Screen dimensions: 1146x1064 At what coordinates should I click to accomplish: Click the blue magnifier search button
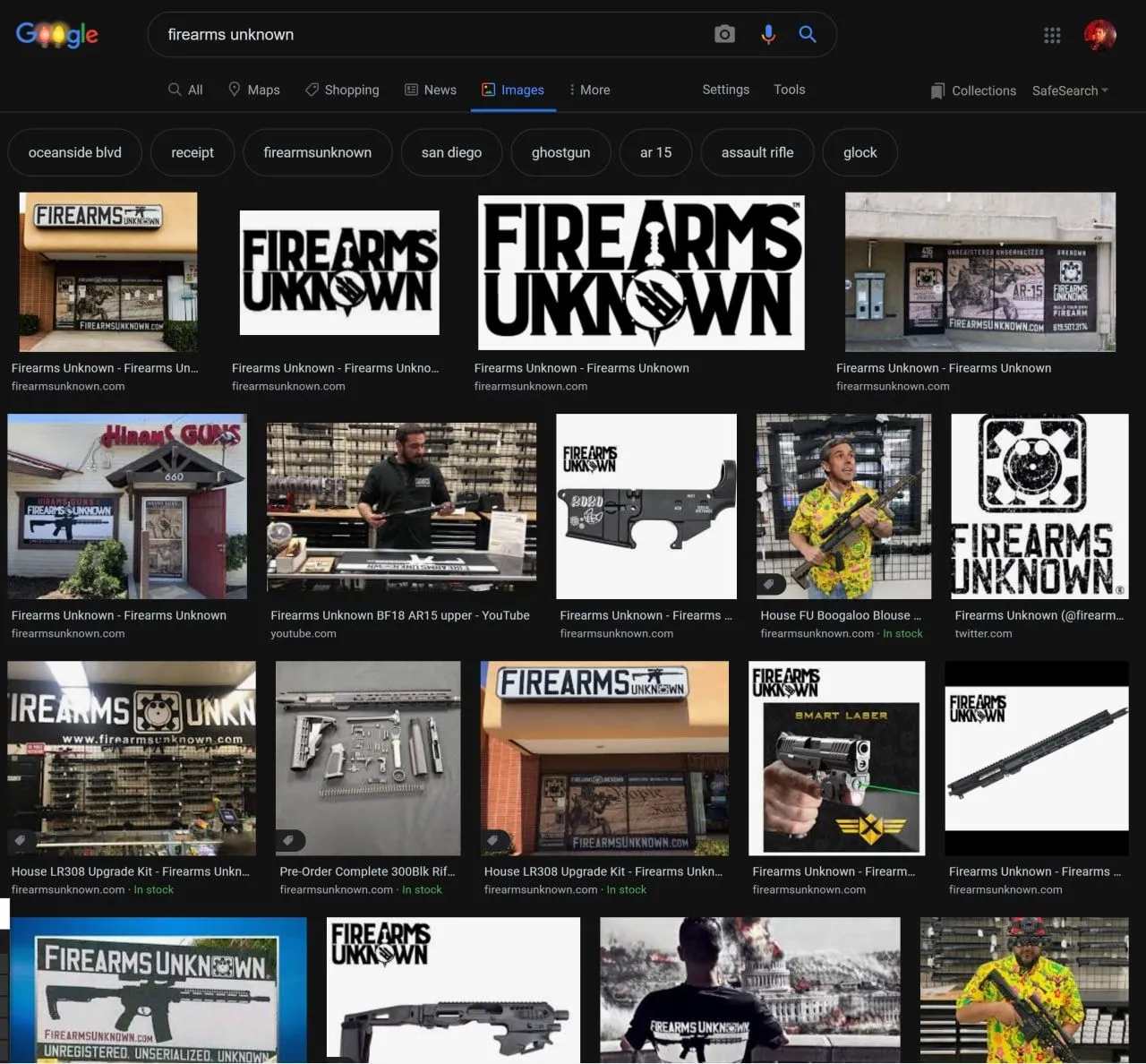pyautogui.click(x=808, y=34)
